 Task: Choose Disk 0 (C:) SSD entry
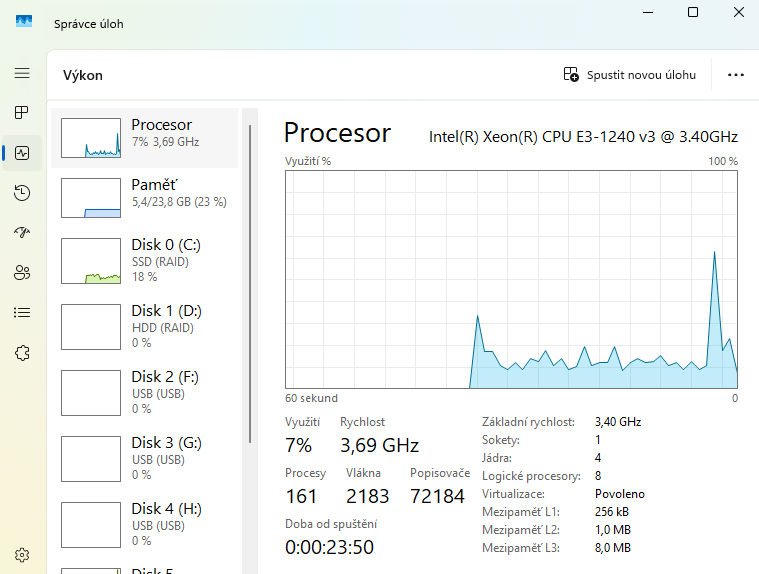(145, 260)
